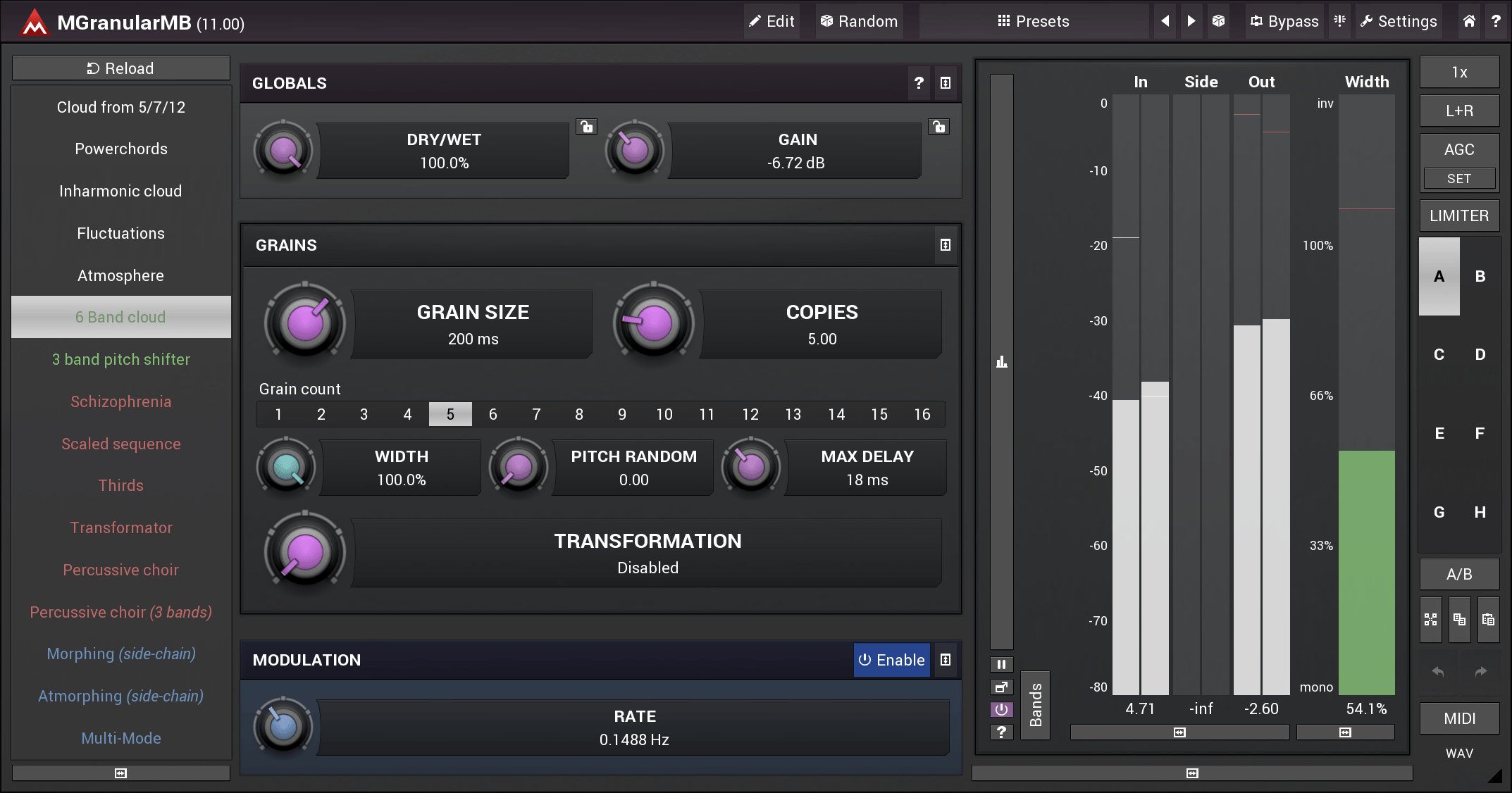This screenshot has width=1512, height=793.
Task: Select preset slot D
Action: point(1480,354)
